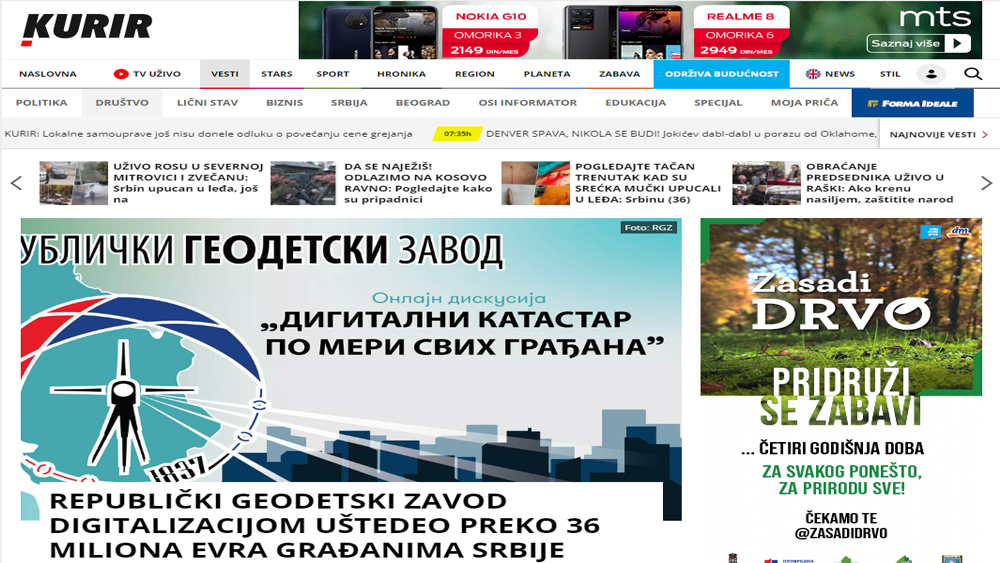Open ODRŽIVA BUDUĆNOST section
This screenshot has height=563, width=1000.
coord(721,74)
